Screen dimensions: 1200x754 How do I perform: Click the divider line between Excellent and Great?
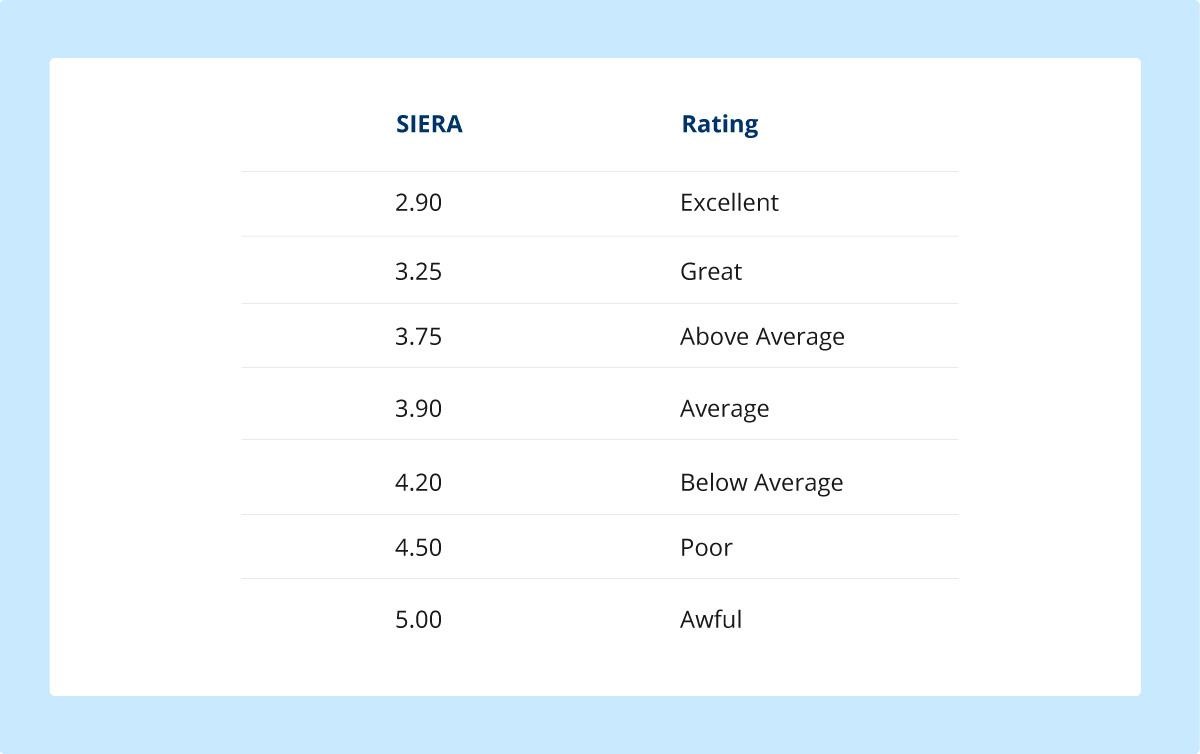click(x=599, y=237)
